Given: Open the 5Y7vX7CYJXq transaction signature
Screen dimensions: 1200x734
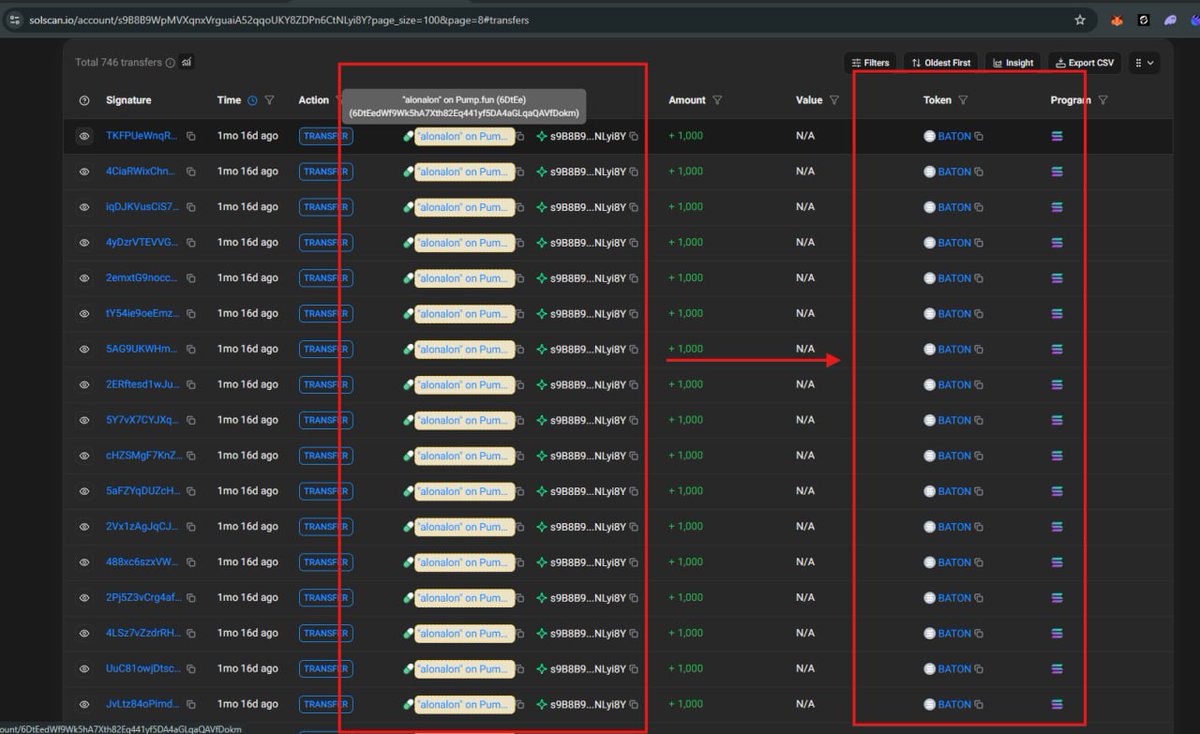Looking at the screenshot, I should [x=142, y=420].
